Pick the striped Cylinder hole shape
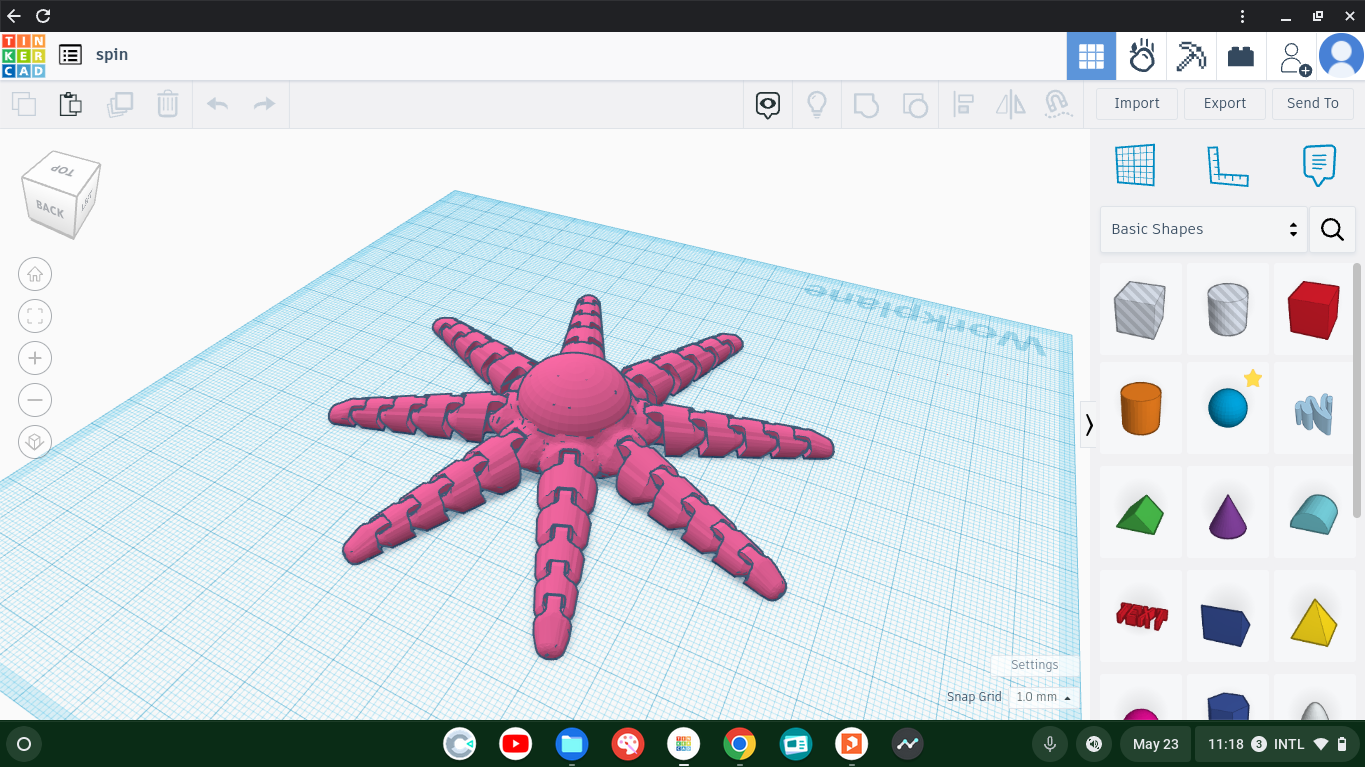 pos(1228,308)
